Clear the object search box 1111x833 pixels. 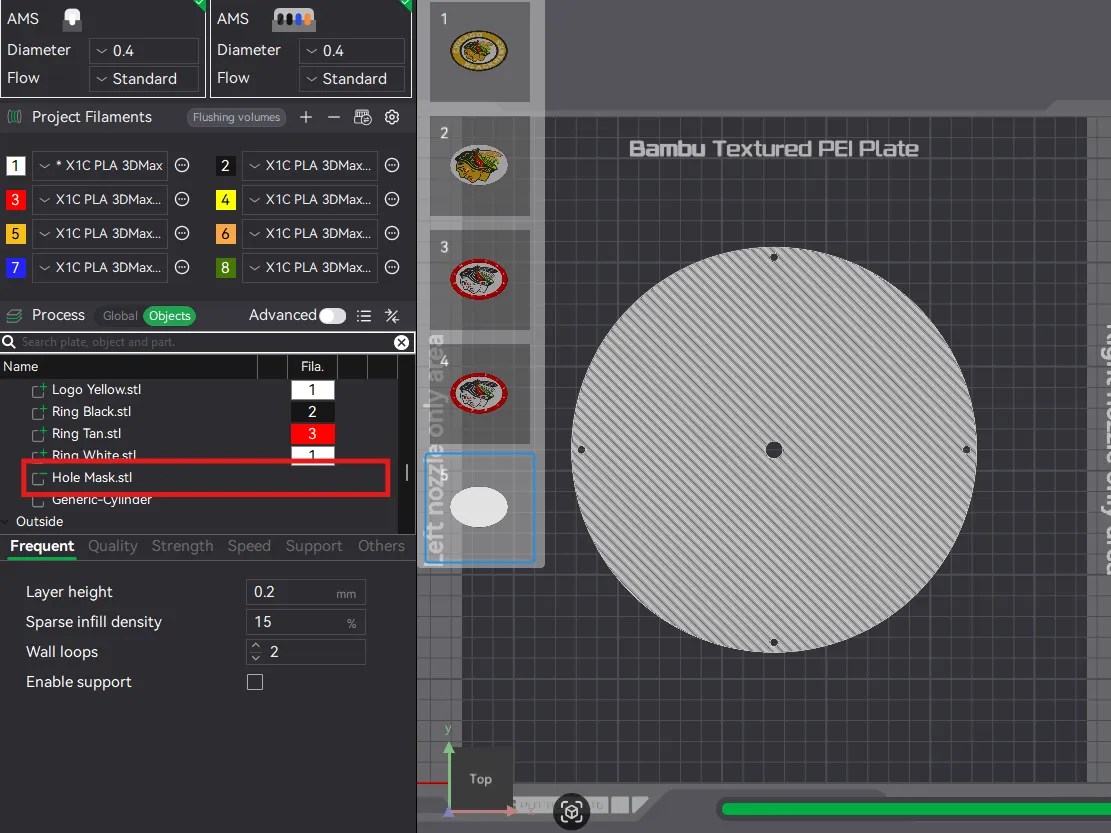pos(401,342)
